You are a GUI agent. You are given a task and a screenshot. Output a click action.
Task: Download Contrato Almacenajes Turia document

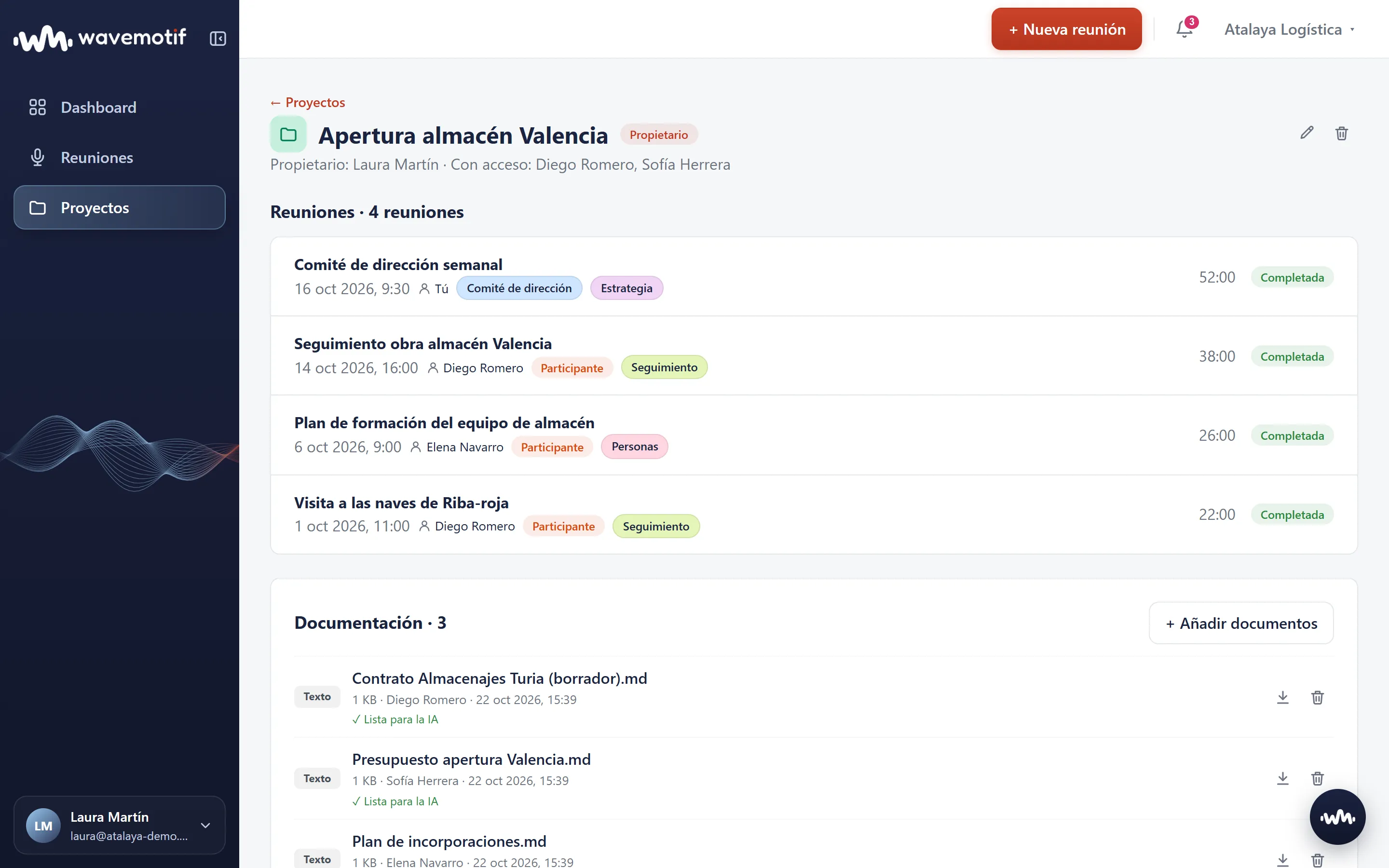(1283, 697)
